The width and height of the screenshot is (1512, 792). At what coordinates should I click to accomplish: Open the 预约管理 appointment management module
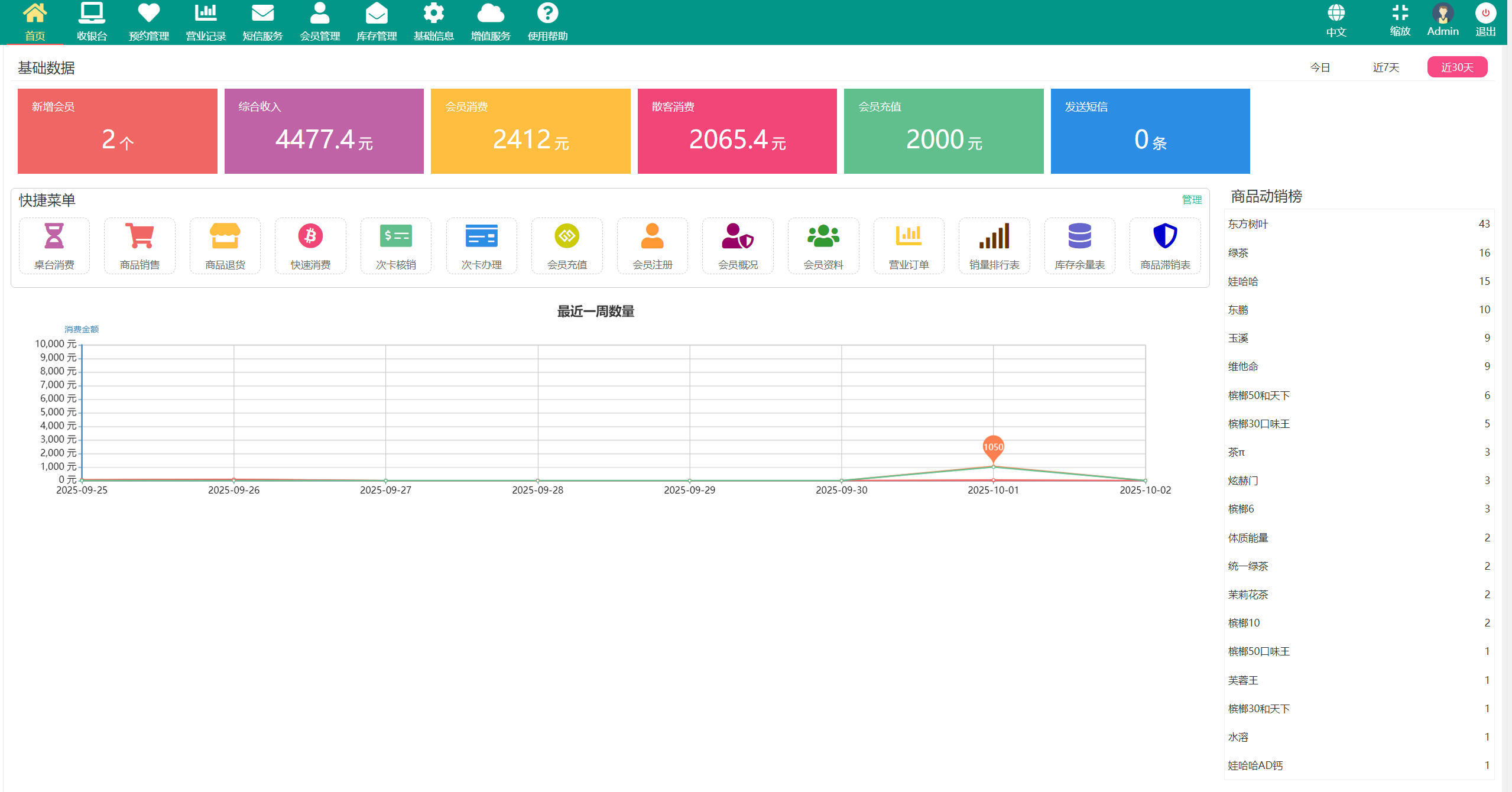click(148, 21)
